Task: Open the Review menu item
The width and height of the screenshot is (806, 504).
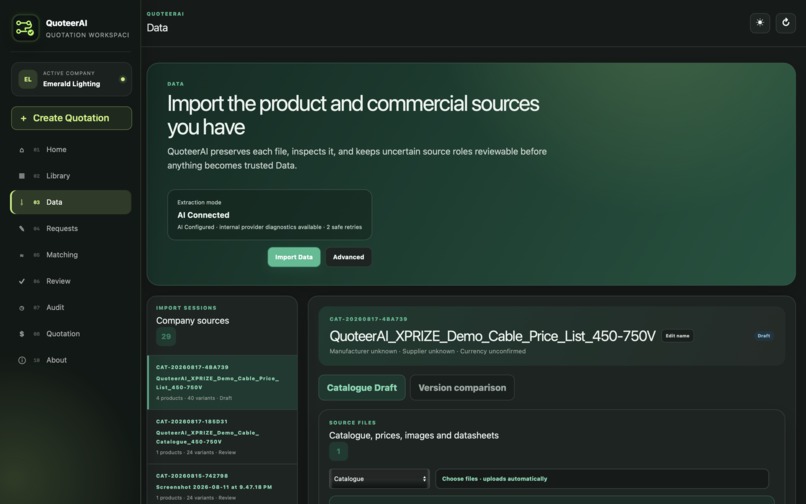Action: (71, 281)
